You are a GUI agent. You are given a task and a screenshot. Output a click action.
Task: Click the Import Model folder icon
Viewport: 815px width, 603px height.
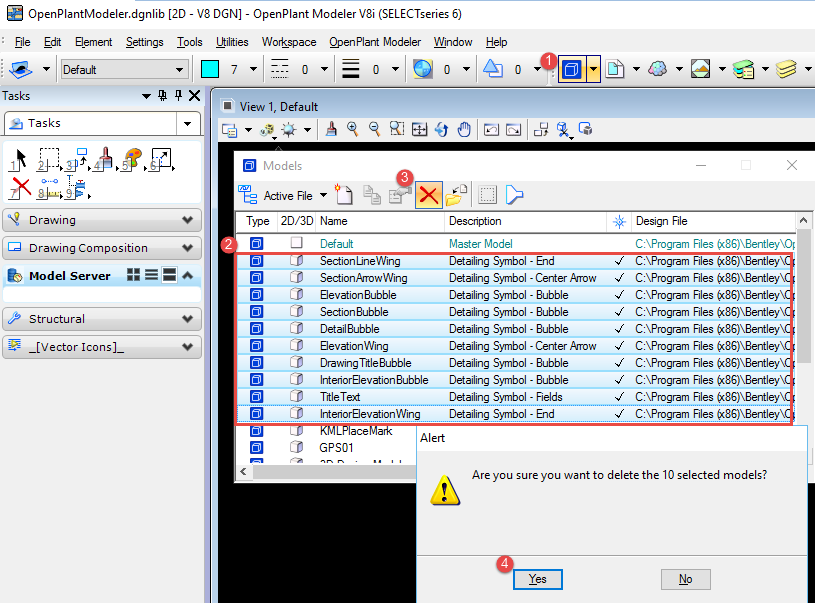(x=456, y=195)
